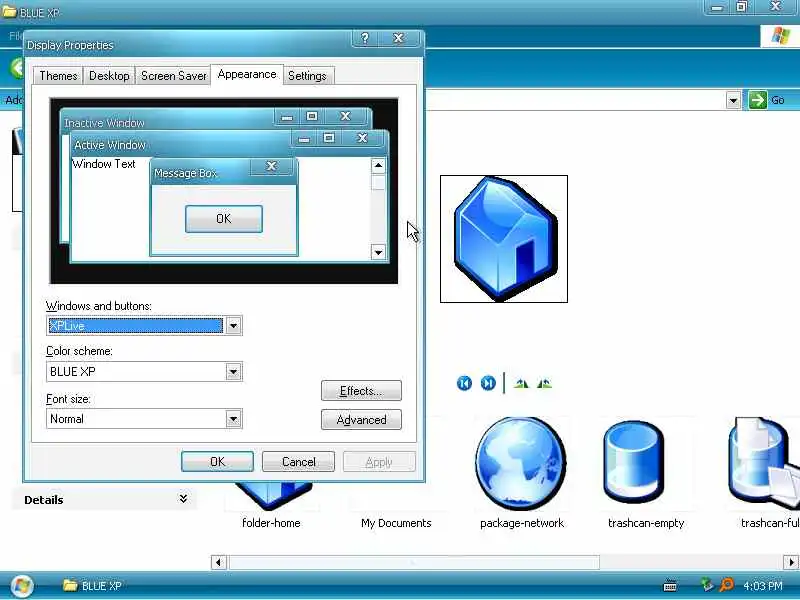Image resolution: width=800 pixels, height=600 pixels.
Task: Switch to the Themes tab
Action: pyautogui.click(x=58, y=76)
